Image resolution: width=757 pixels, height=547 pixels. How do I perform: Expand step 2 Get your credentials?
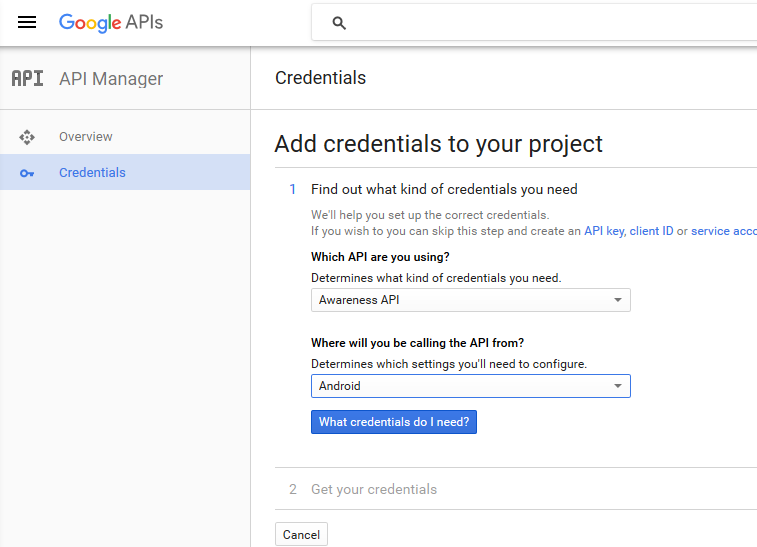(374, 490)
